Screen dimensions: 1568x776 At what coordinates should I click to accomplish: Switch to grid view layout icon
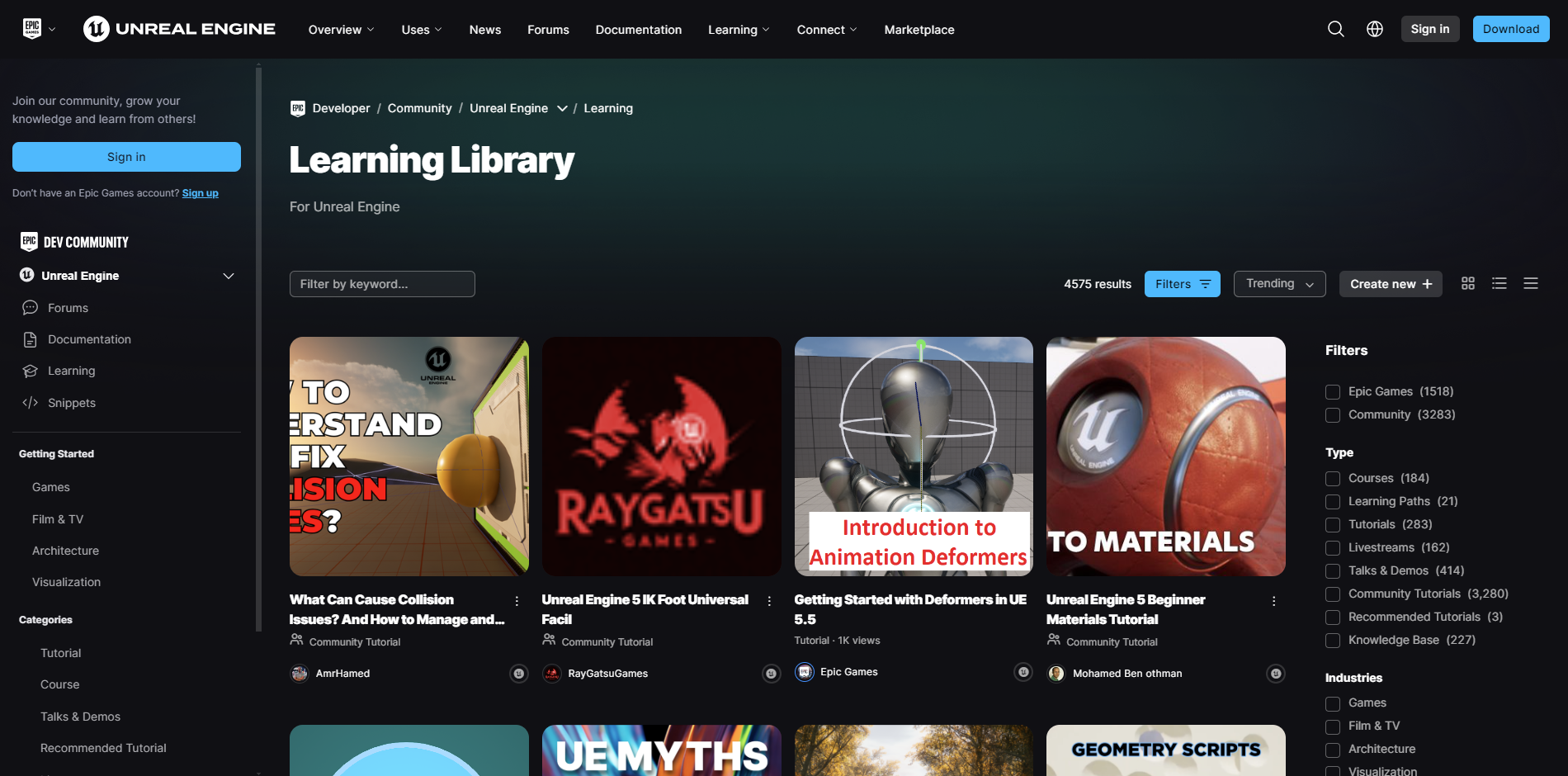(x=1468, y=283)
